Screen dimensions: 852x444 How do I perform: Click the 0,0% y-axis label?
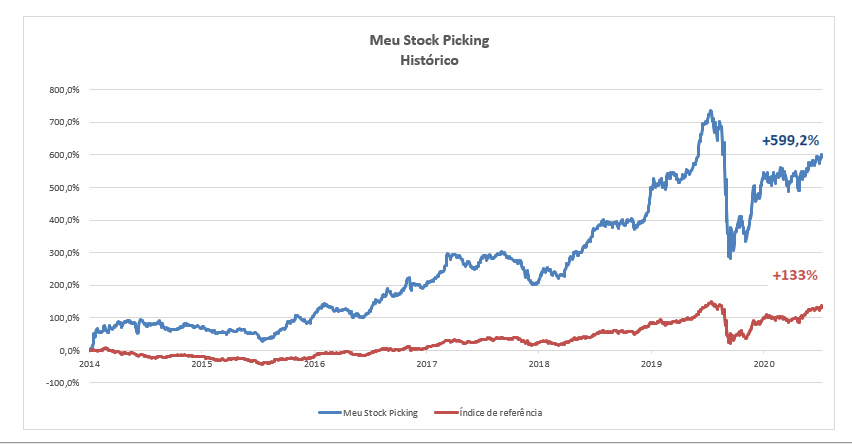[69, 351]
